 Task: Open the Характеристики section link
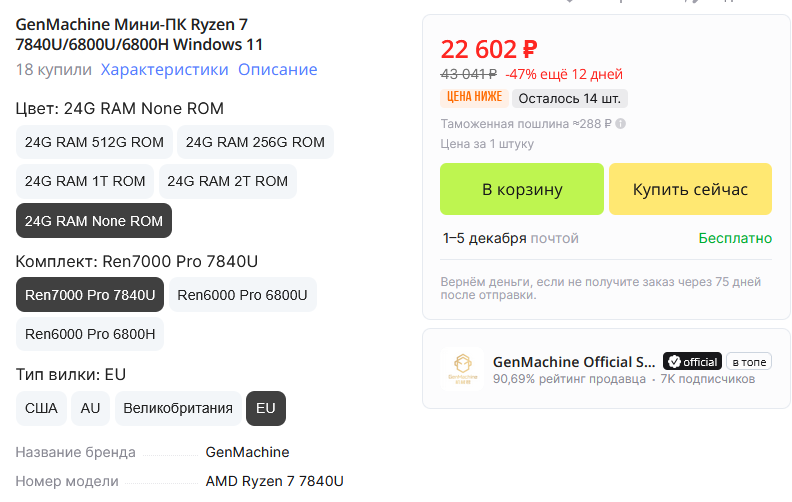coord(164,70)
